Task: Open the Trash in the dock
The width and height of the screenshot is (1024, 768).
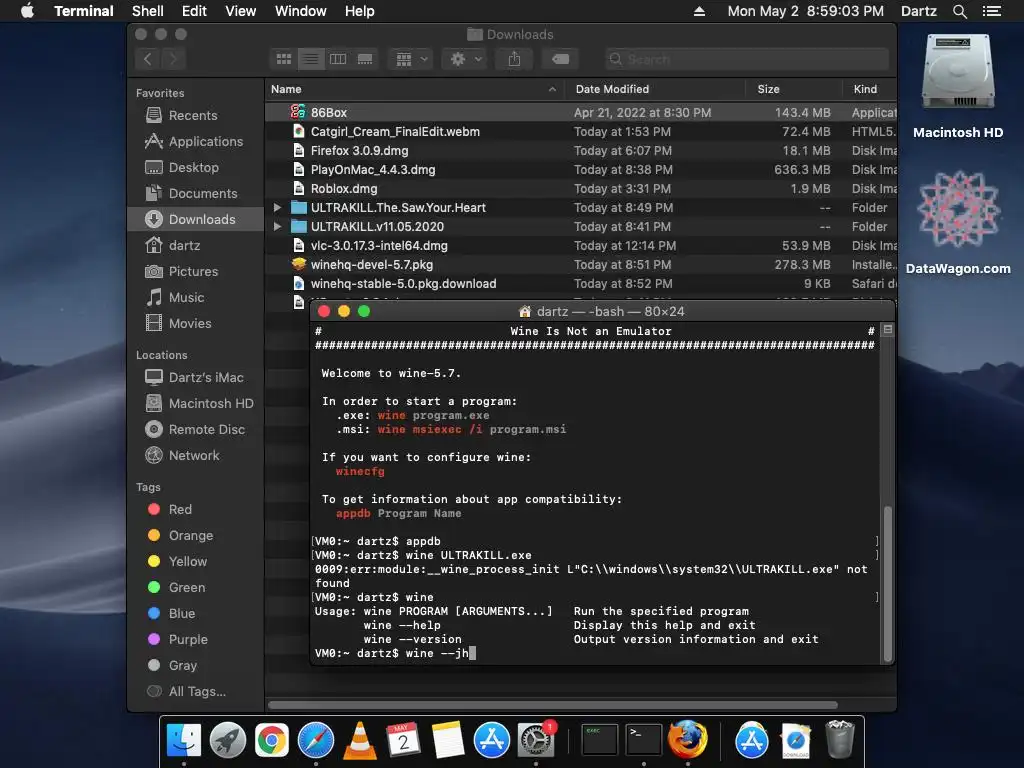Action: pyautogui.click(x=840, y=741)
